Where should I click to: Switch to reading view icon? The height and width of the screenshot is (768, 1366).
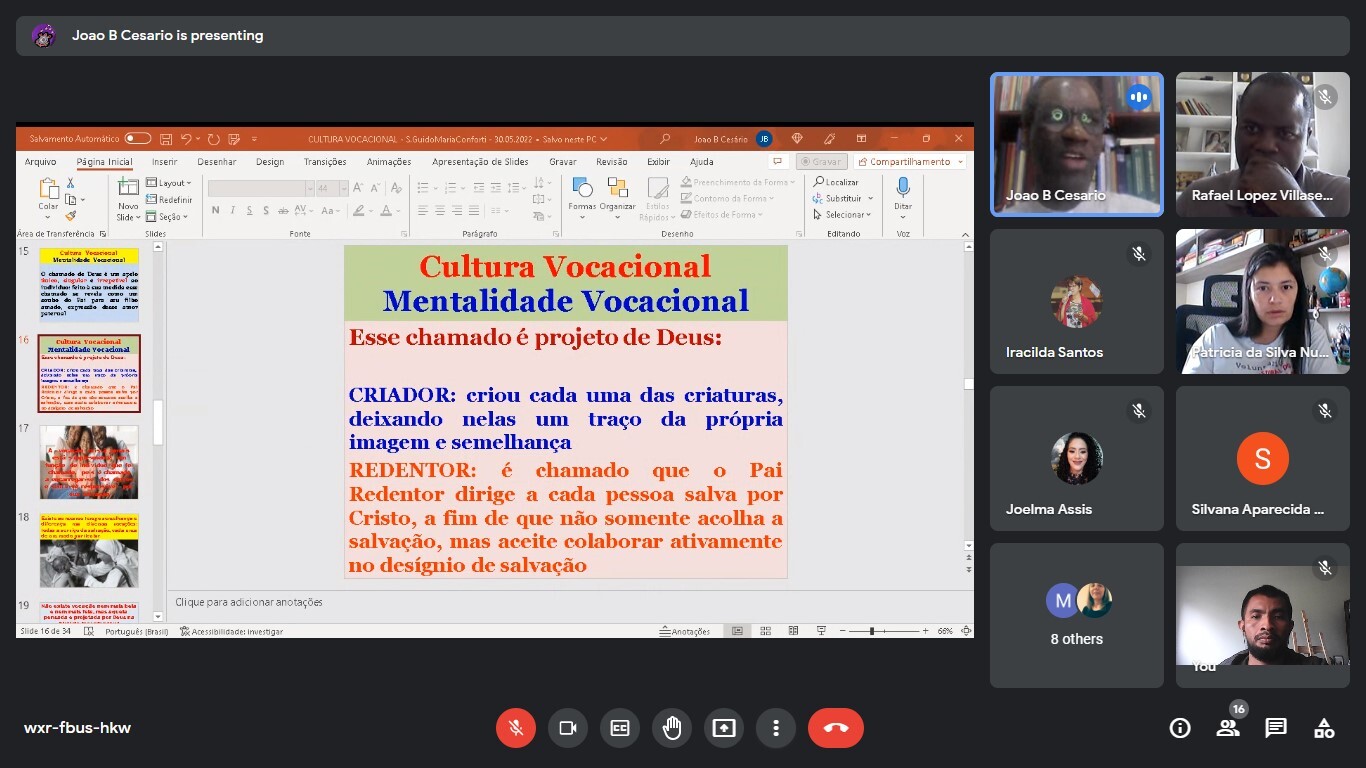point(793,631)
